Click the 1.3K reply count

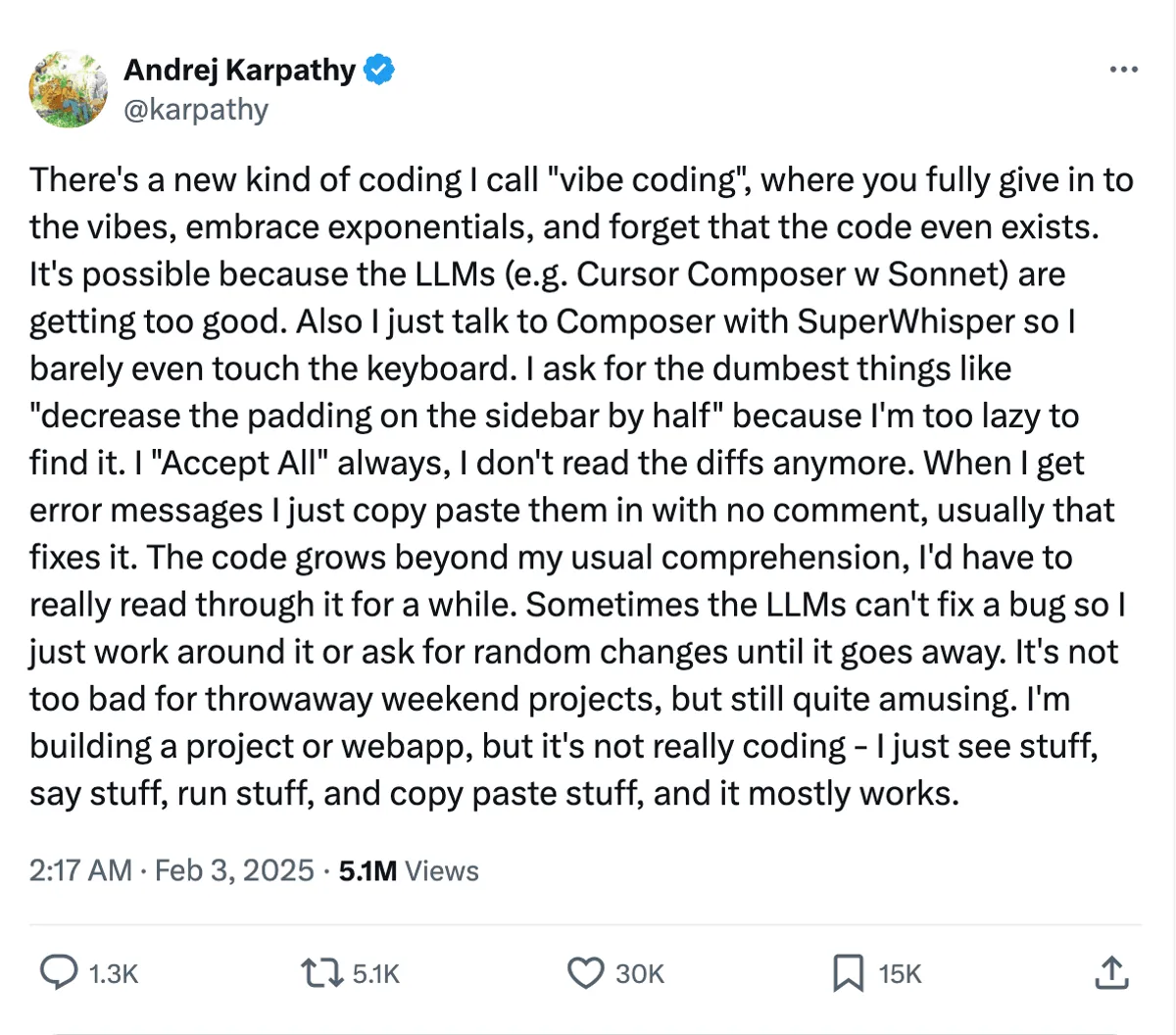click(x=114, y=973)
